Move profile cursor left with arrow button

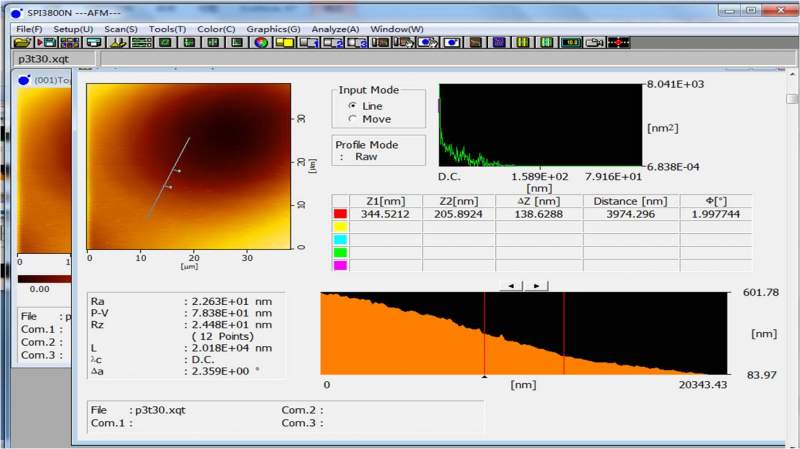pos(513,285)
